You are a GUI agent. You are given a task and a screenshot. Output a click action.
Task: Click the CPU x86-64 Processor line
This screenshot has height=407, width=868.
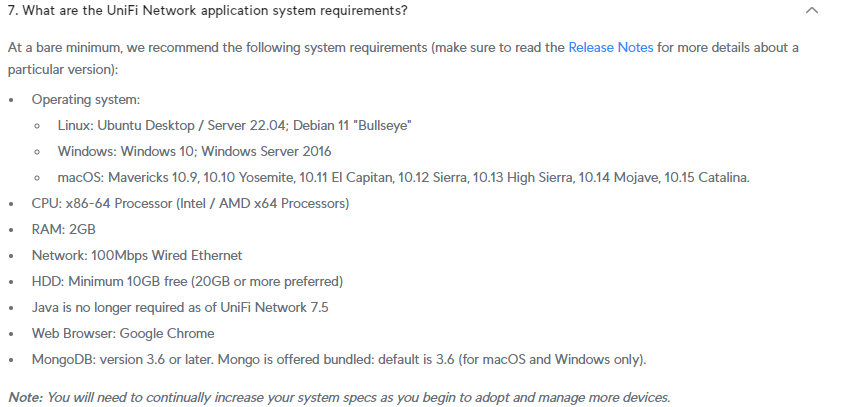(x=190, y=204)
